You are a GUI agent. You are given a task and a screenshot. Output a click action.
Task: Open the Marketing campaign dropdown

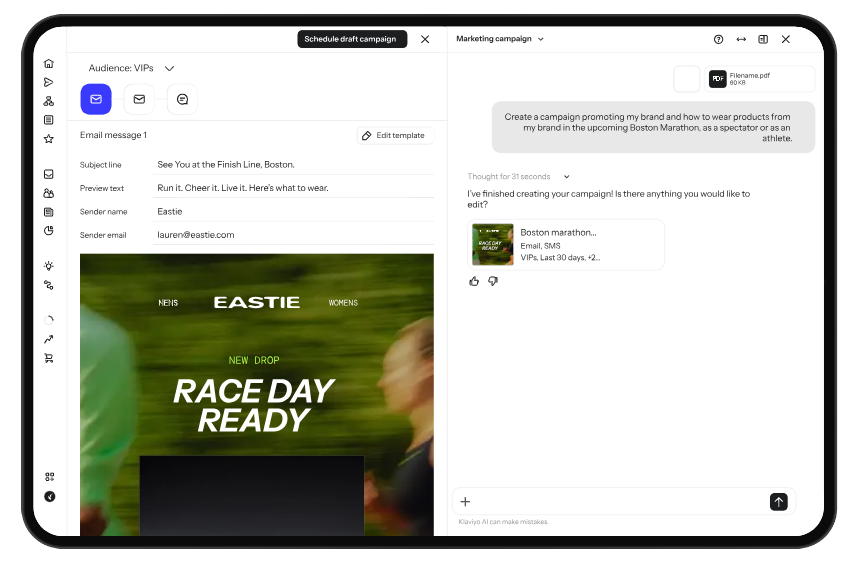point(500,39)
